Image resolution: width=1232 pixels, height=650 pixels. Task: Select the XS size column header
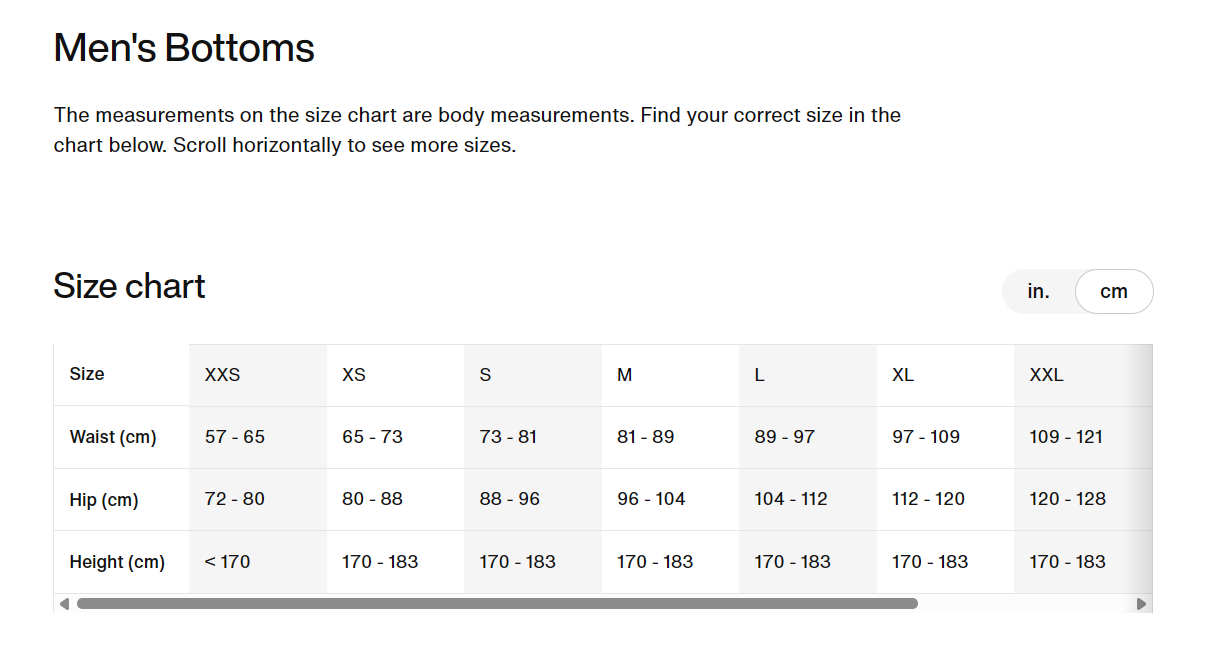click(352, 374)
